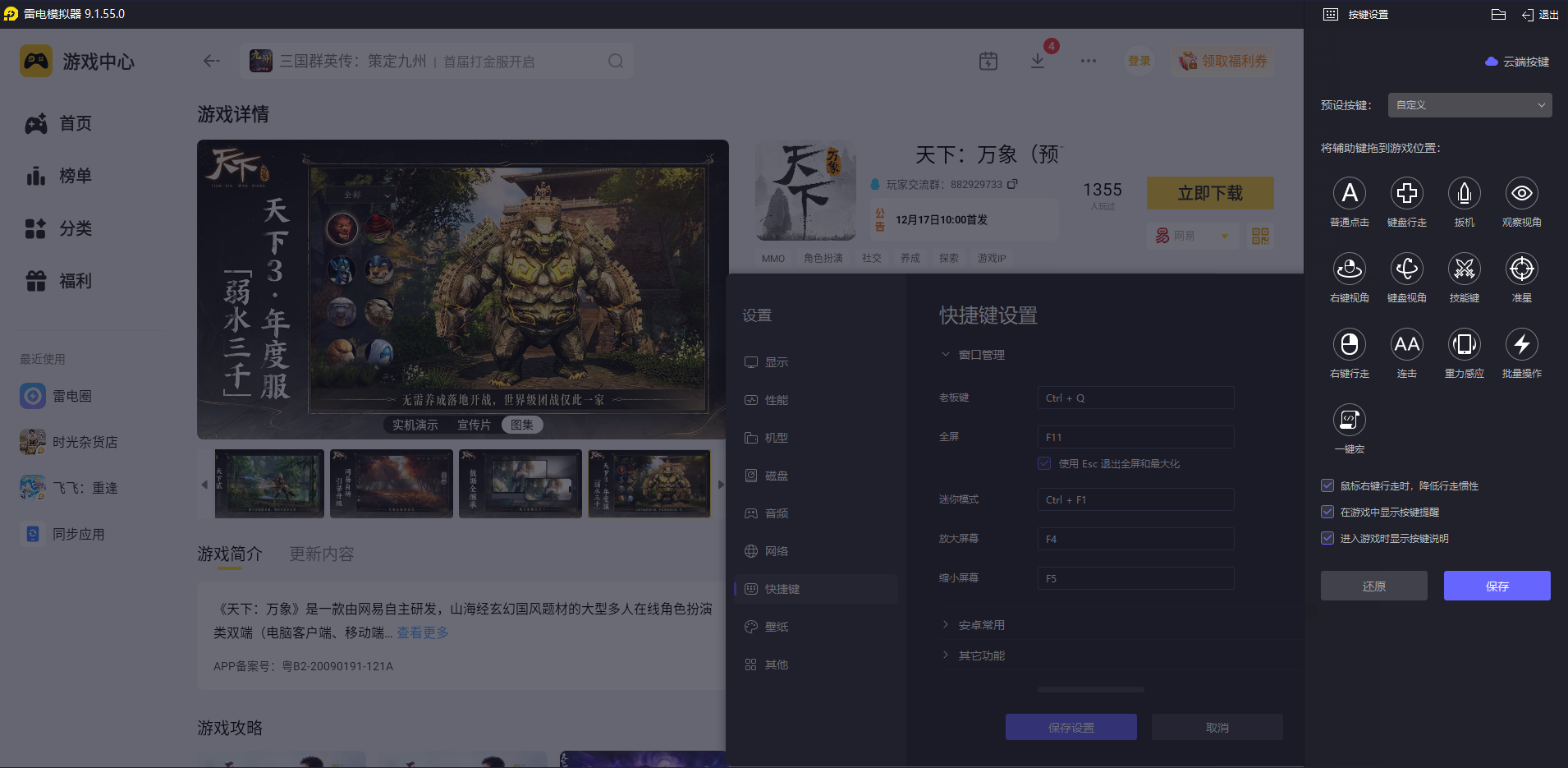
Task: Open the three-dot more menu
Action: tap(1089, 61)
